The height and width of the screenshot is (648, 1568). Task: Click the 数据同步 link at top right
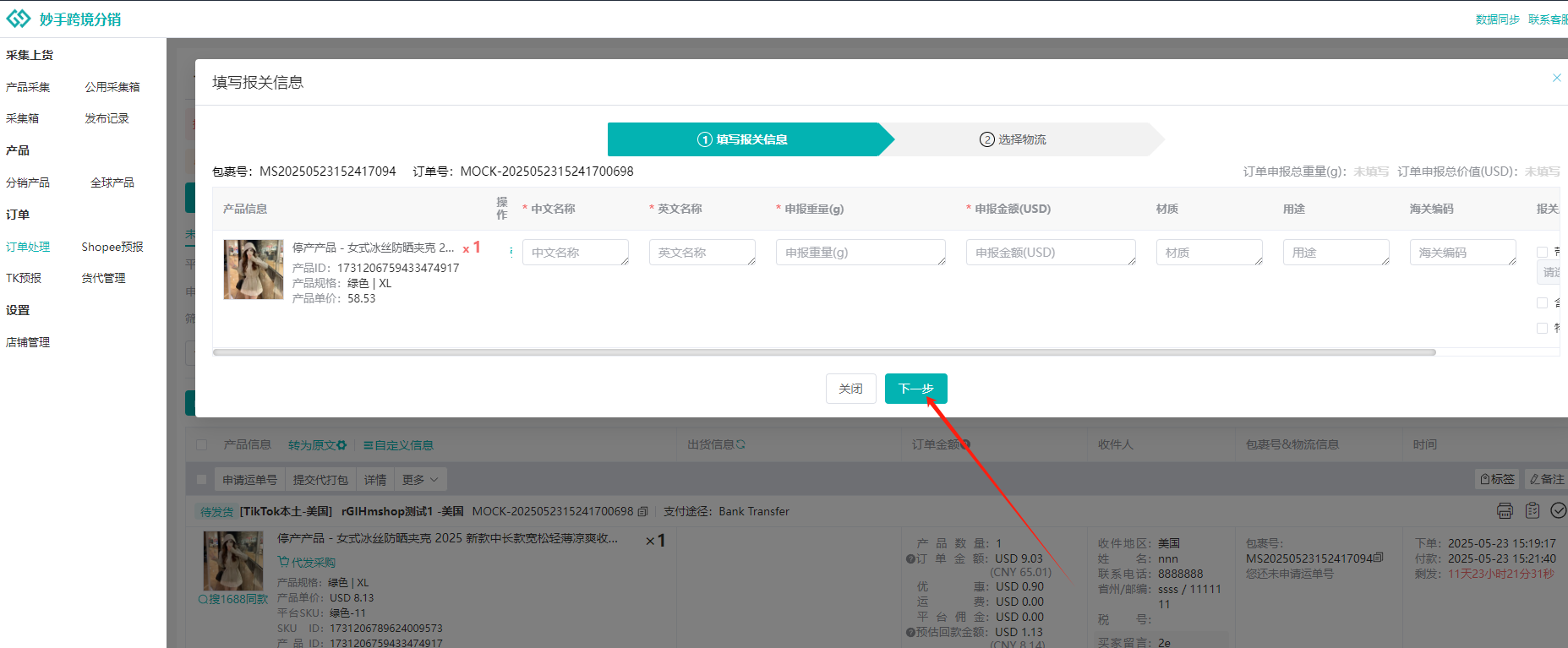[x=1498, y=19]
